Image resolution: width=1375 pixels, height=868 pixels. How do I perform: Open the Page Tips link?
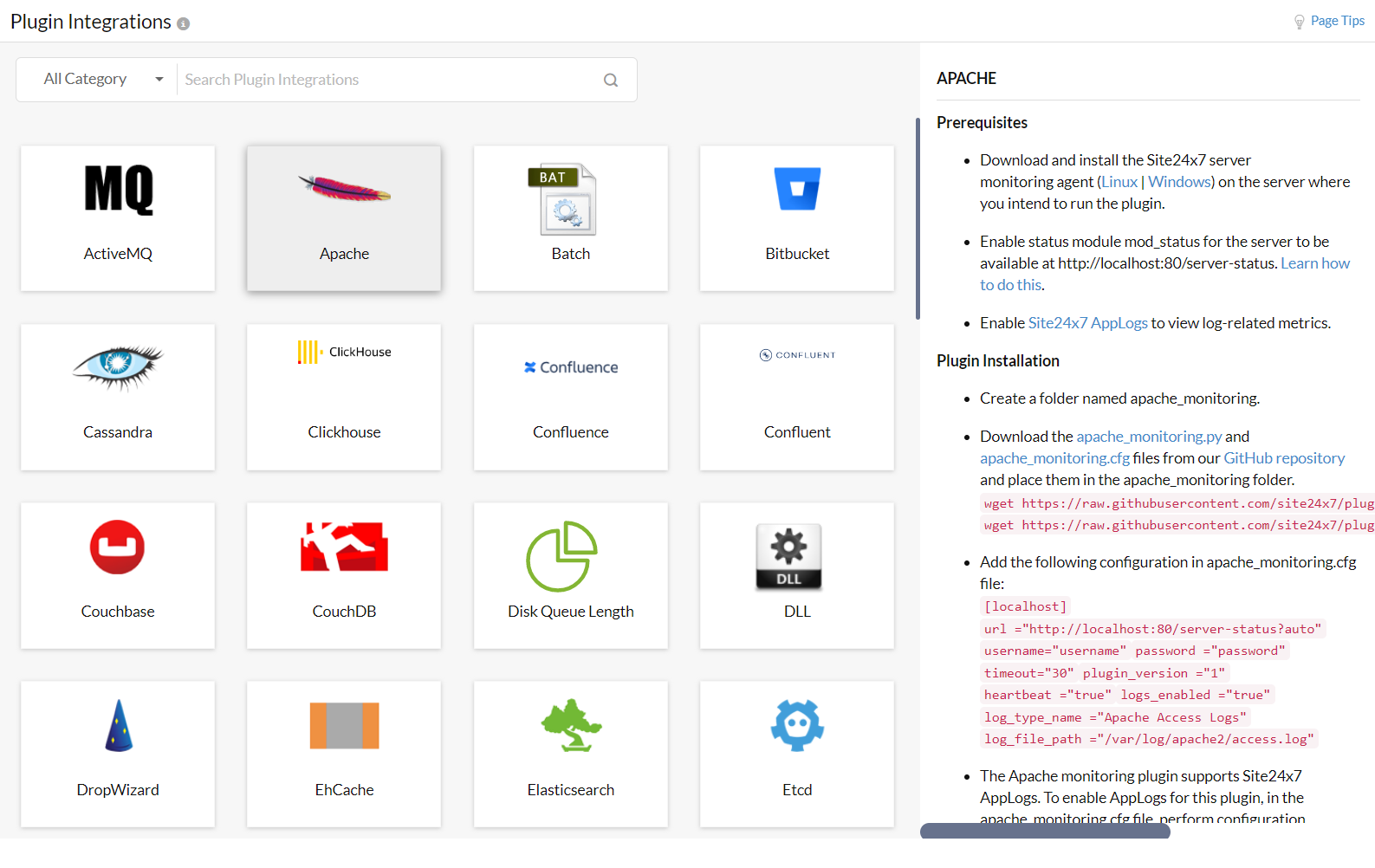pos(1338,21)
